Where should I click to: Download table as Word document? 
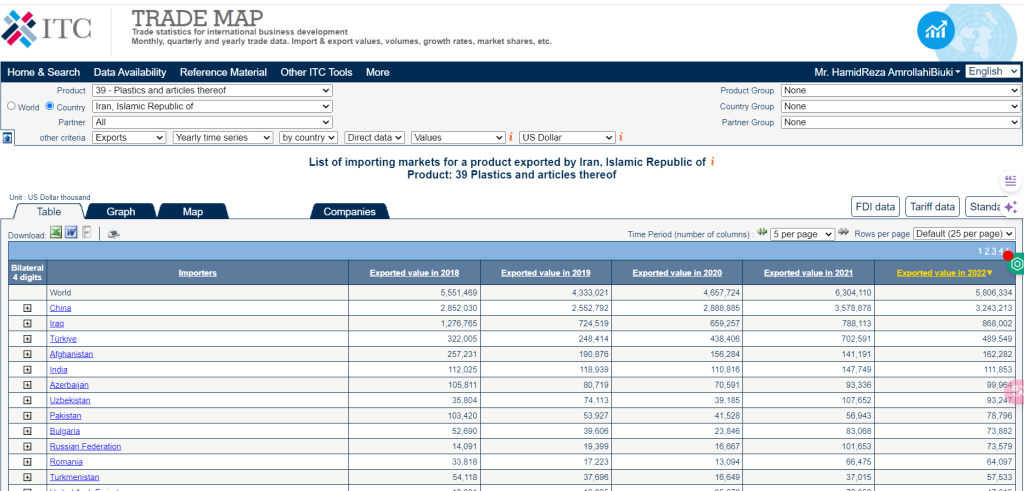71,232
